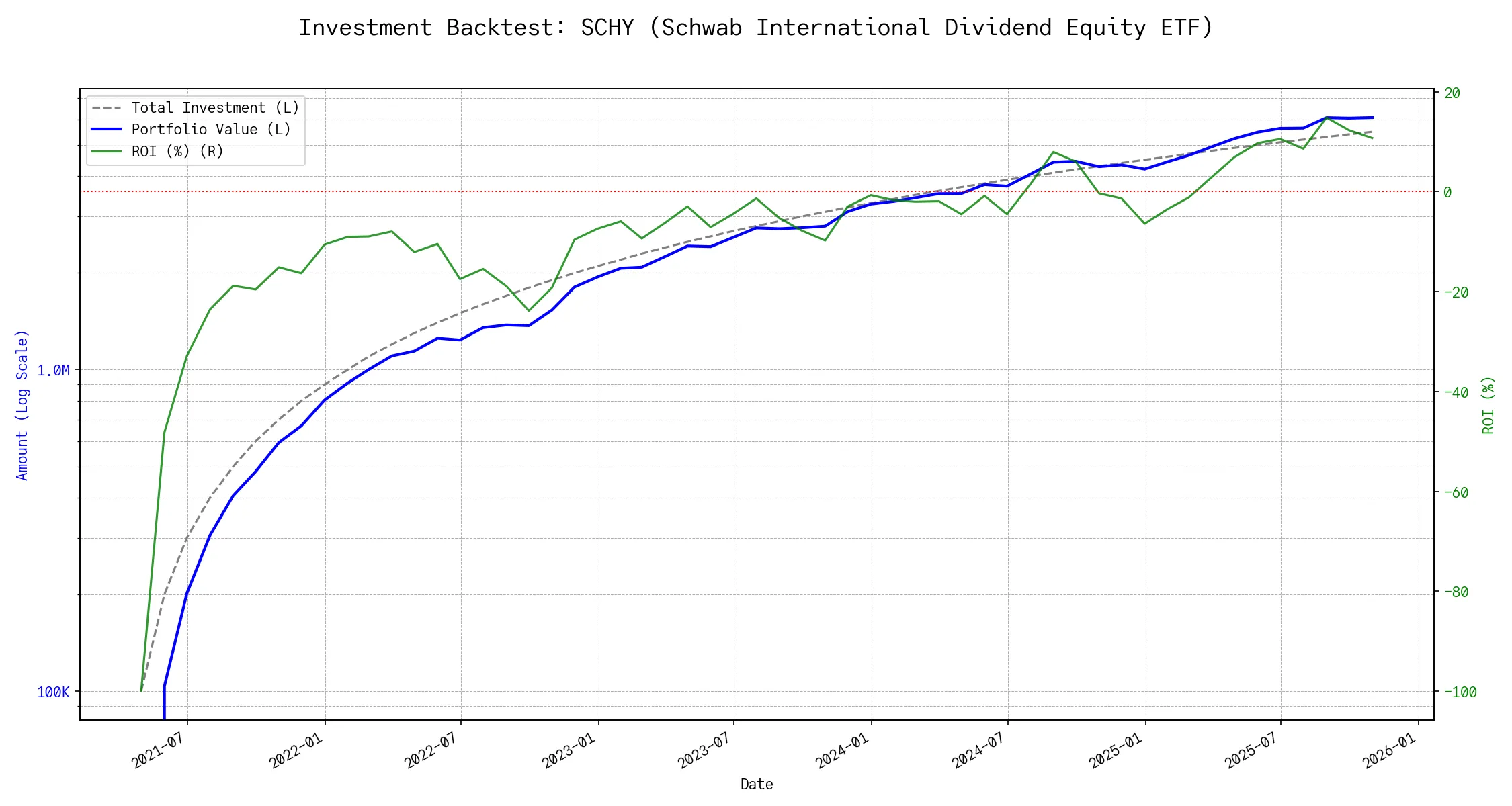Click the green ROI legend line swatch
1512x806 pixels.
point(107,152)
